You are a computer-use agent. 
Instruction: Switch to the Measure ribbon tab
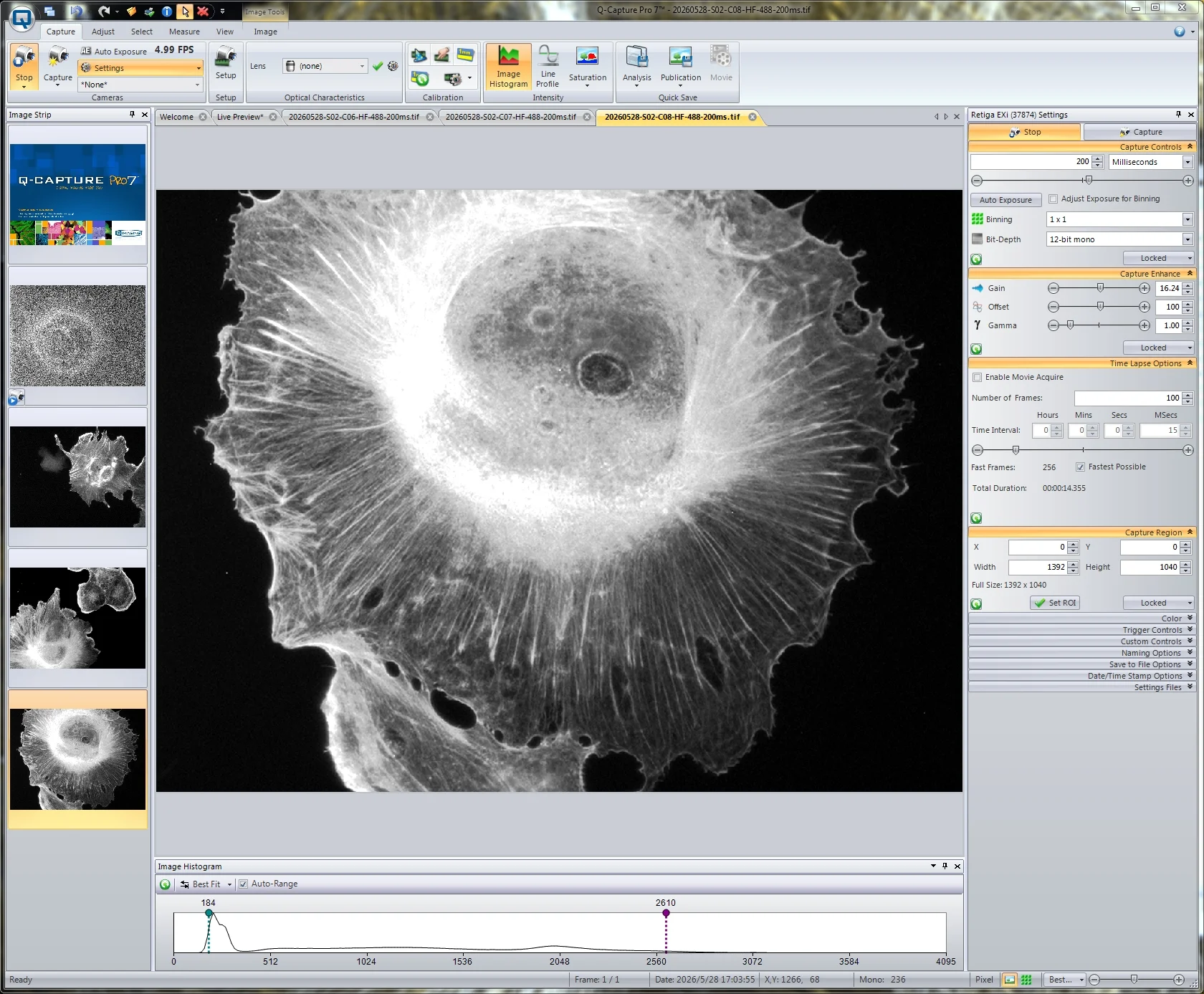[x=184, y=32]
